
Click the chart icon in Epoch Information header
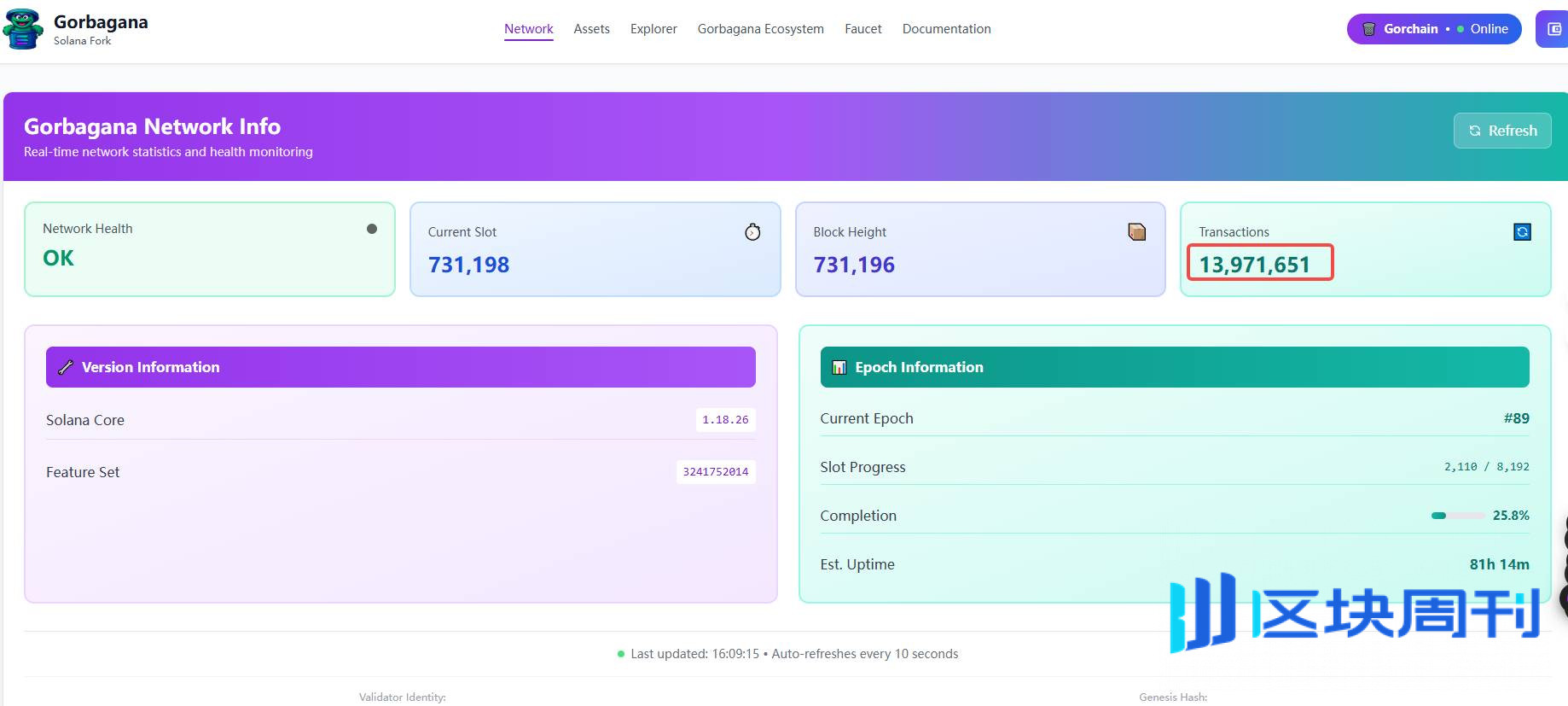[x=839, y=367]
